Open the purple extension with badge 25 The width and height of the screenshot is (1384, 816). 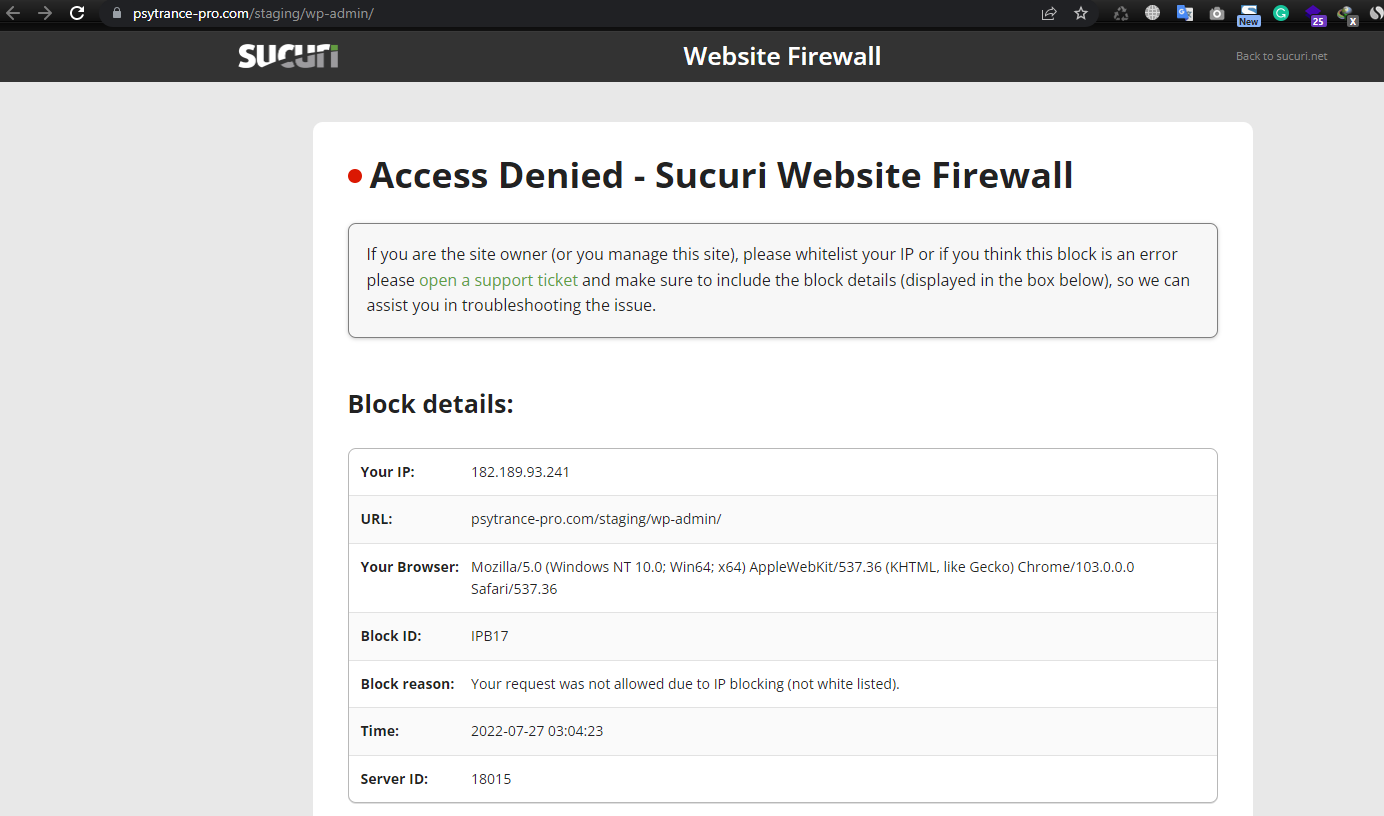1315,15
